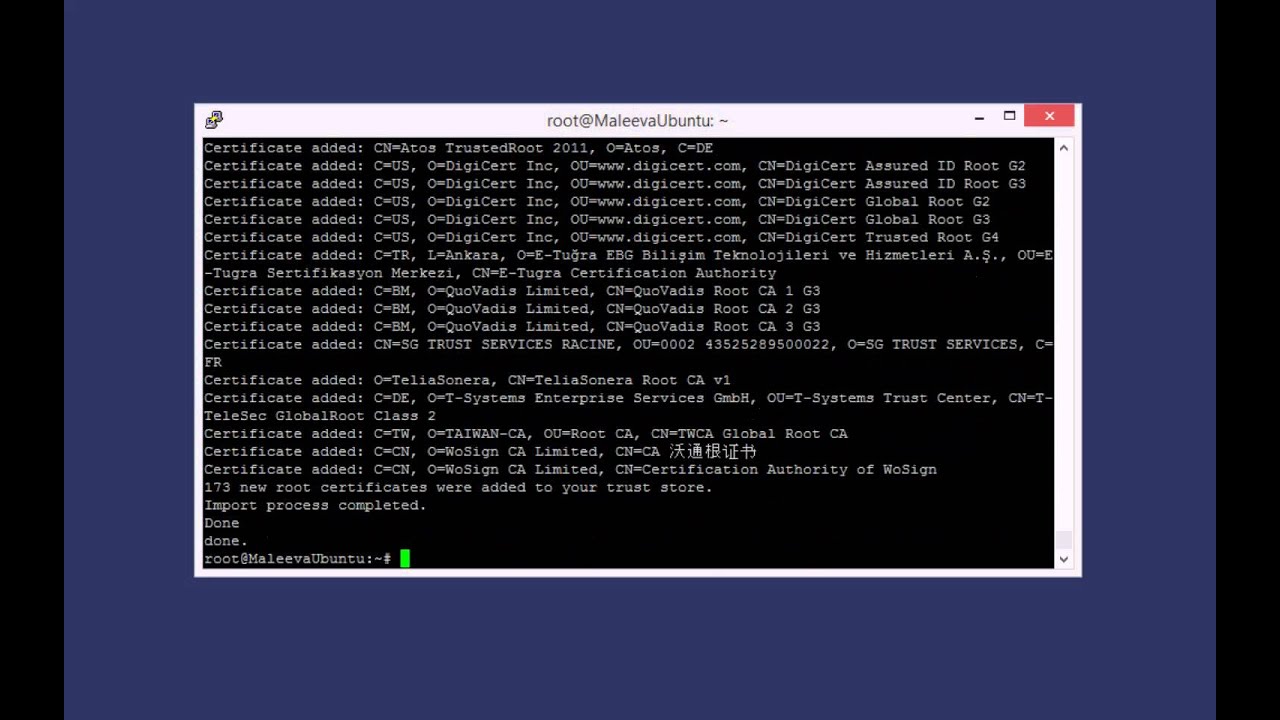Click the line with TeliaSonera Root CA v1
Viewport: 1280px width, 720px height.
[467, 381]
